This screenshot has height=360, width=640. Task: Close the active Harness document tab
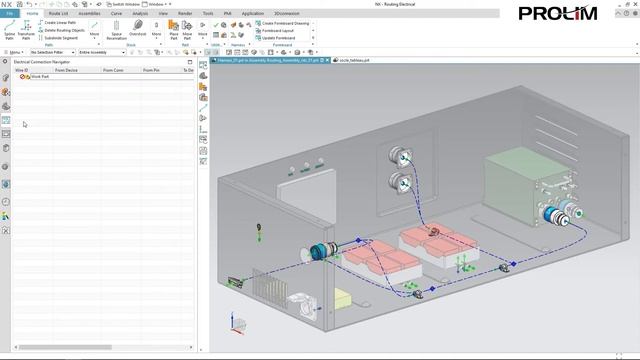coord(327,60)
